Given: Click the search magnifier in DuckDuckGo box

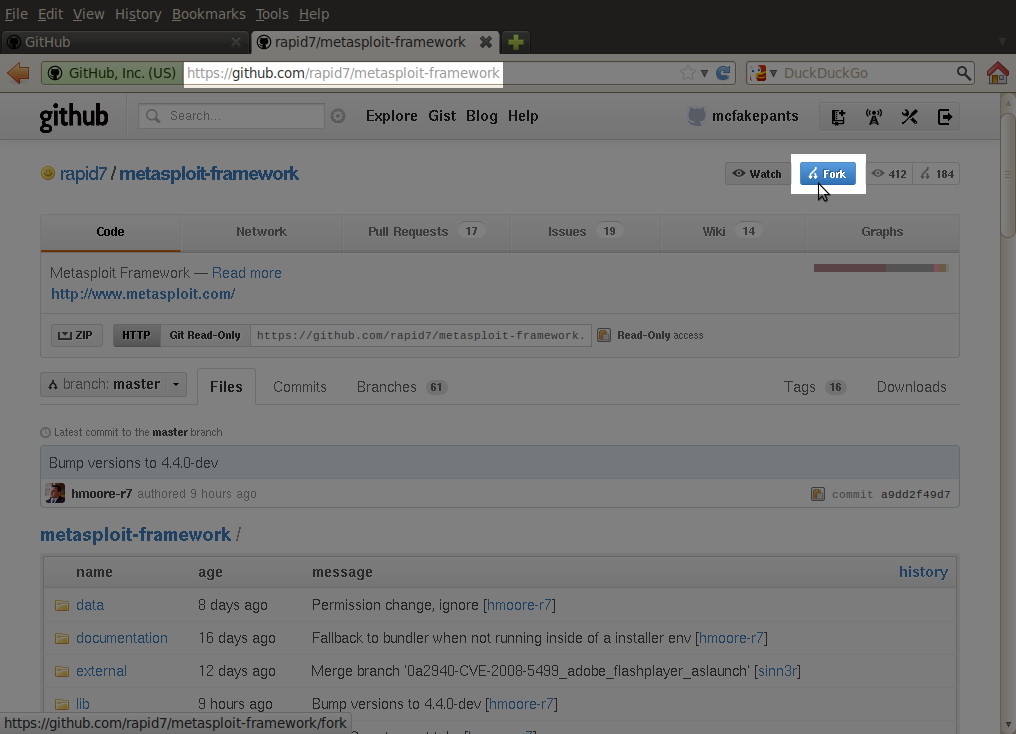Looking at the screenshot, I should (x=964, y=73).
